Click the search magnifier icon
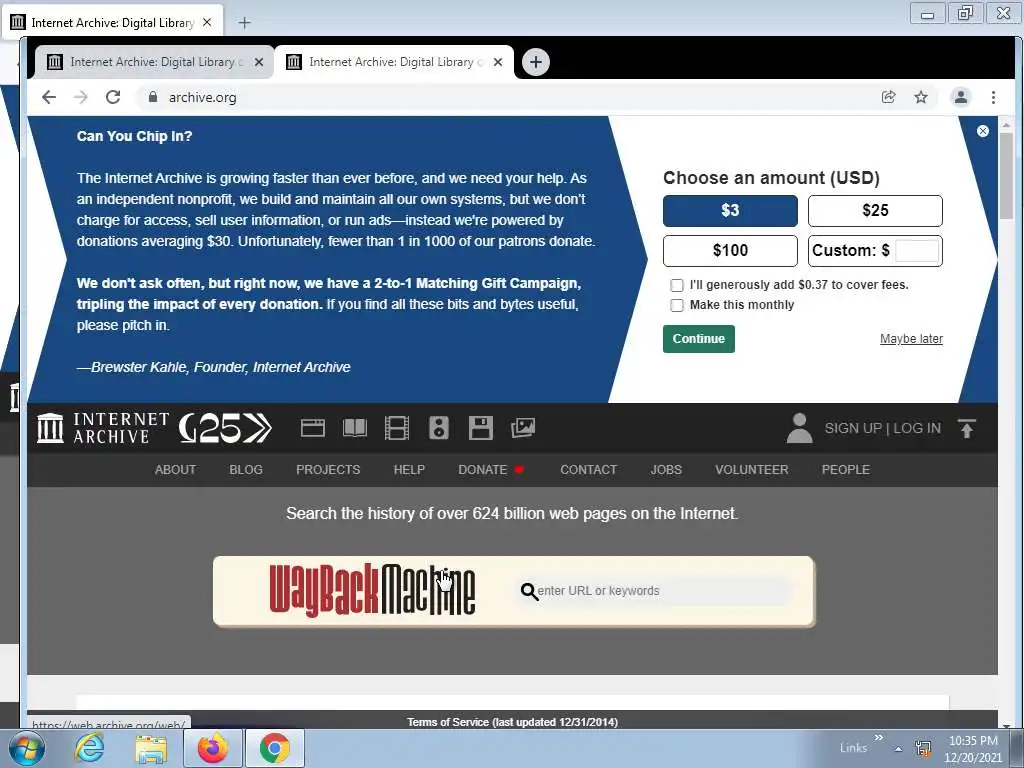Viewport: 1024px width, 768px height. (x=529, y=592)
